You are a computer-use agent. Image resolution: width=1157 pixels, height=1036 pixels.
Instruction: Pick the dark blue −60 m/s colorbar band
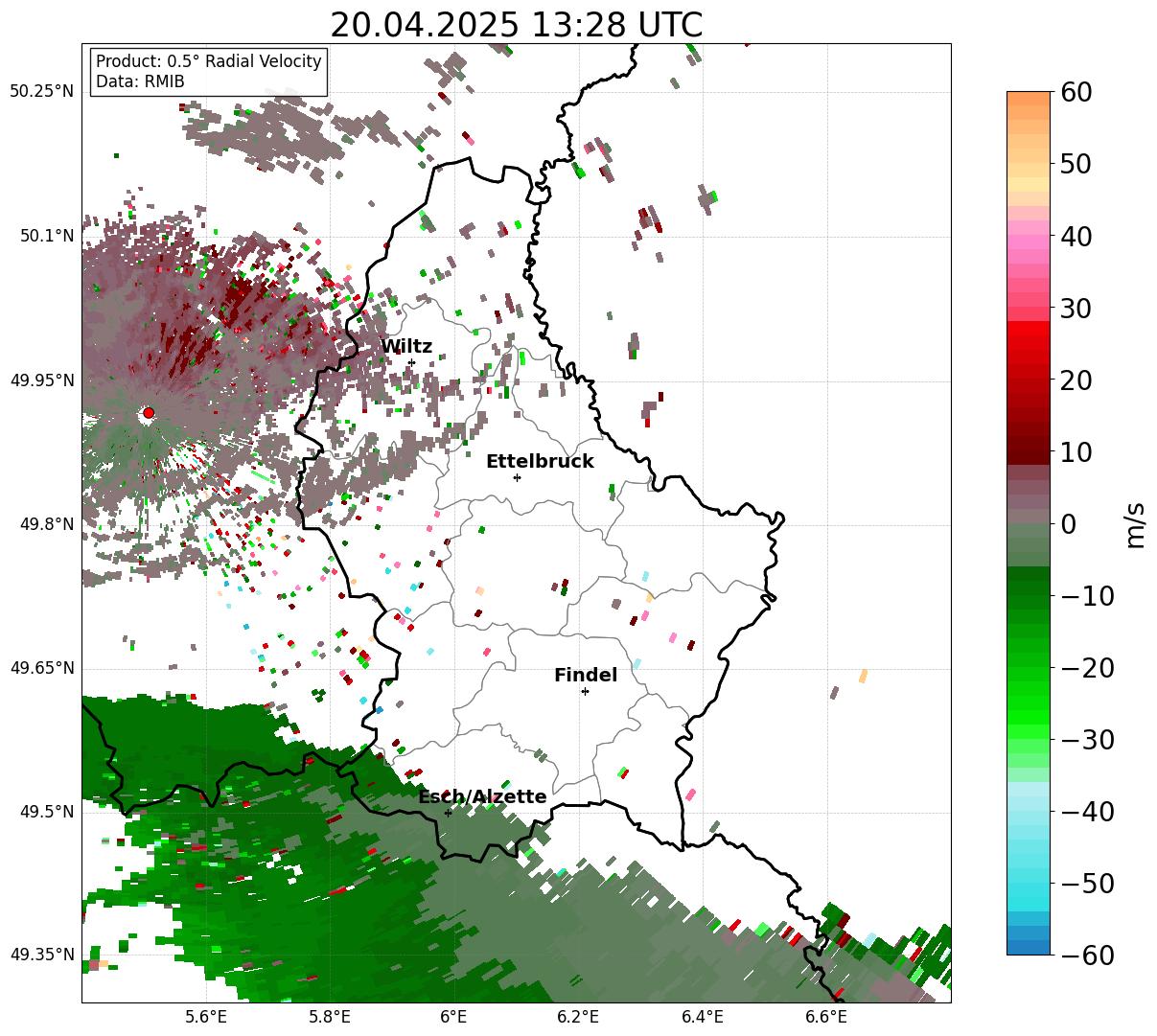(x=1029, y=947)
